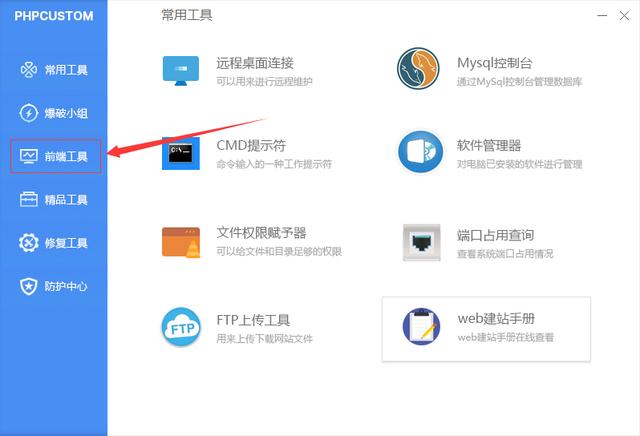
Task: Click description 命令输入的一种工作提示符
Action: pos(274,164)
